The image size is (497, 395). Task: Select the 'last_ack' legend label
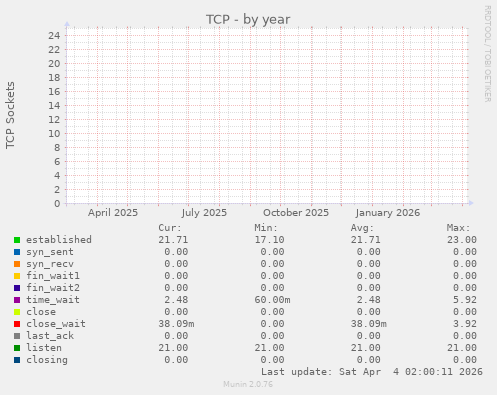(x=50, y=336)
